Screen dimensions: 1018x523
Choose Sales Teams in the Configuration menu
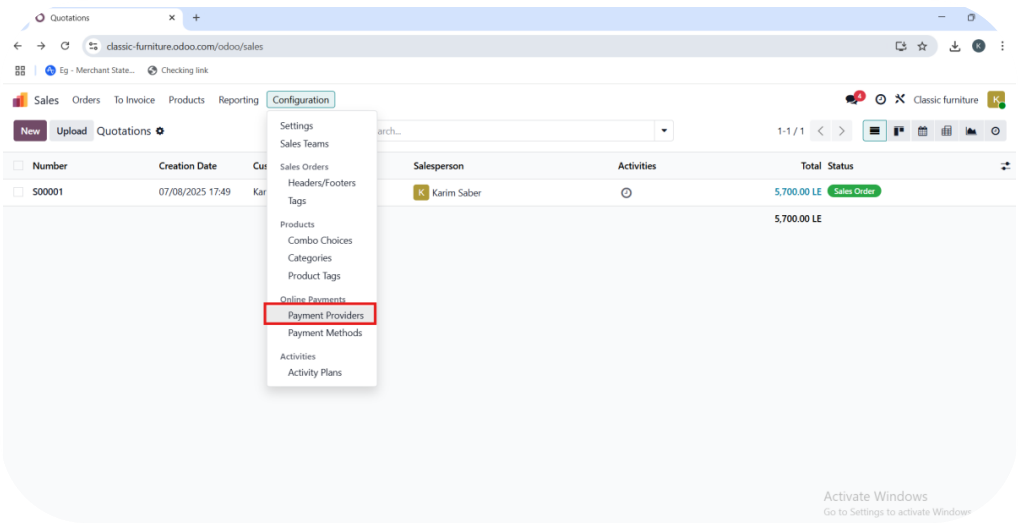[x=304, y=144]
